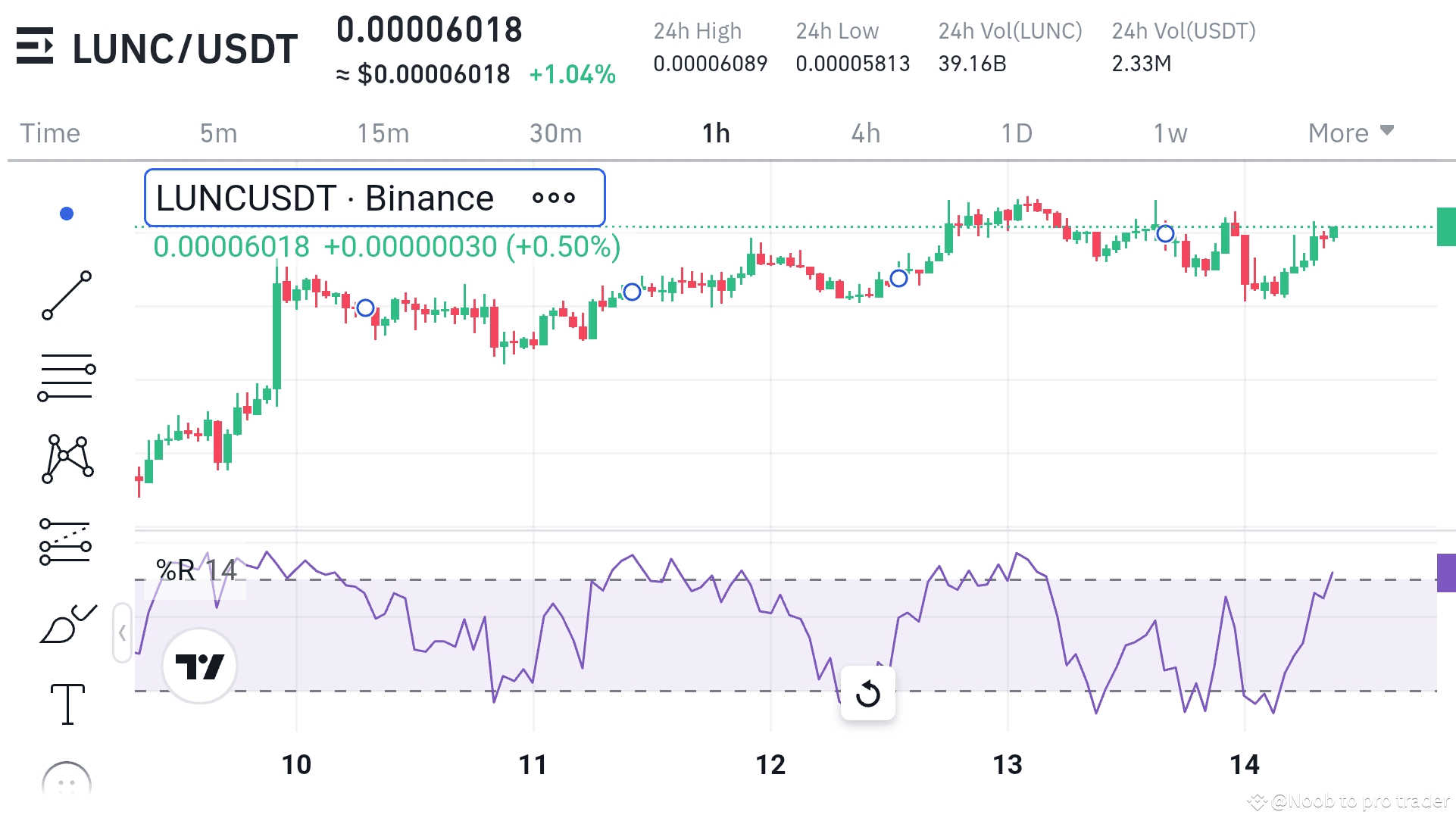The image size is (1456, 818).
Task: Collapse the drawing toolbar with chevron
Action: (121, 632)
